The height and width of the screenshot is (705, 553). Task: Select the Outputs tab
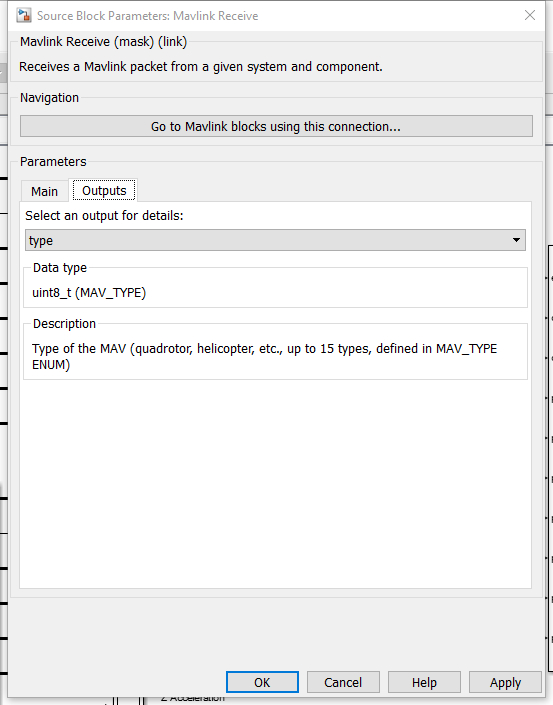click(x=104, y=191)
